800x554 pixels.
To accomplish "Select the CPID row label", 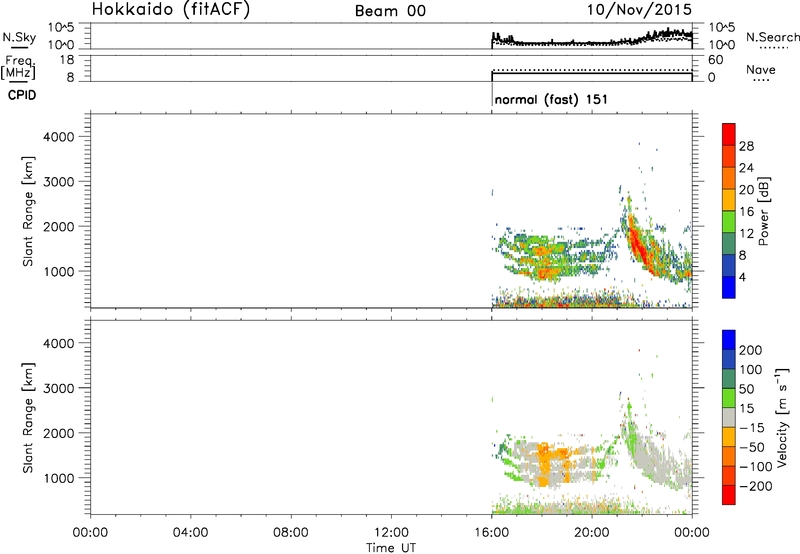I will point(22,95).
